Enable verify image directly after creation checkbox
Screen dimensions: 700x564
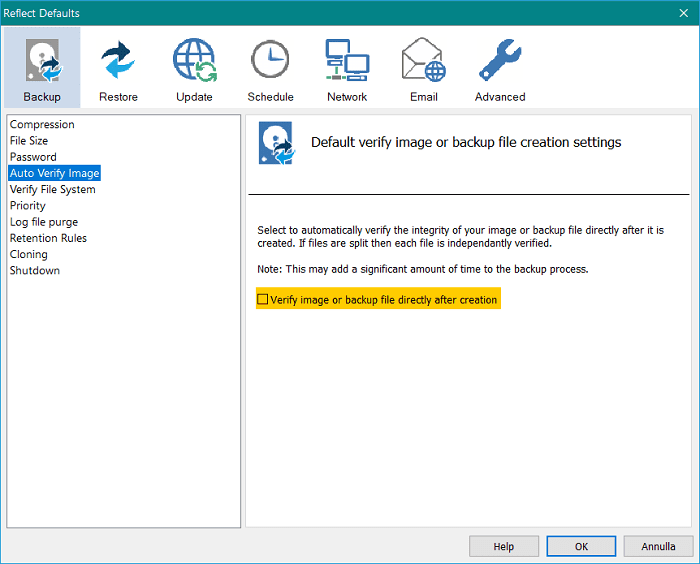pyautogui.click(x=262, y=299)
